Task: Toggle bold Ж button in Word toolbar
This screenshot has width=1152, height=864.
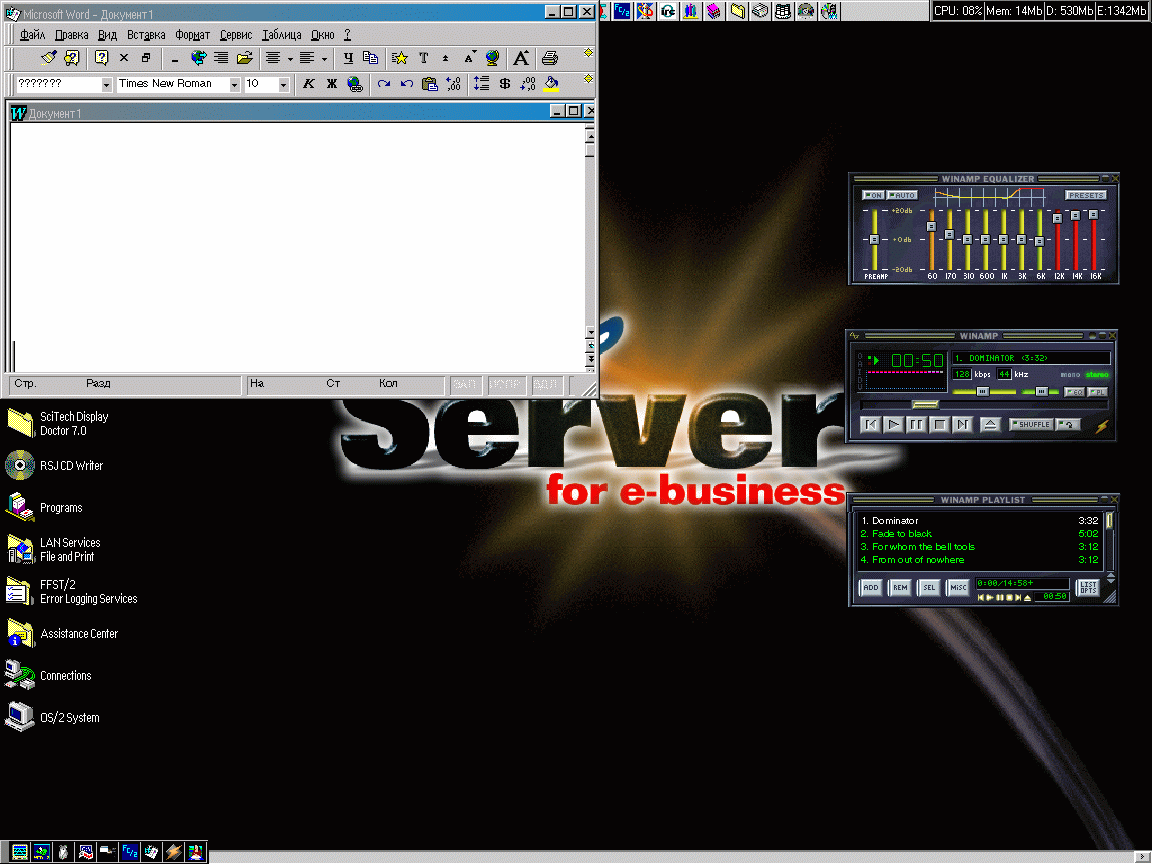Action: pos(332,84)
